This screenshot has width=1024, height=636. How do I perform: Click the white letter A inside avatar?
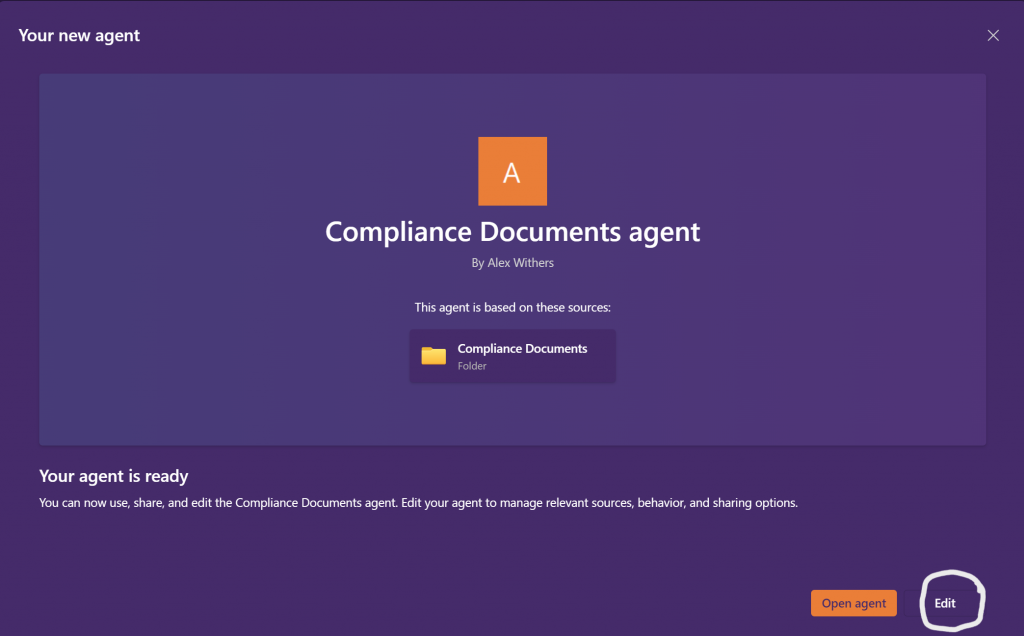coord(512,173)
